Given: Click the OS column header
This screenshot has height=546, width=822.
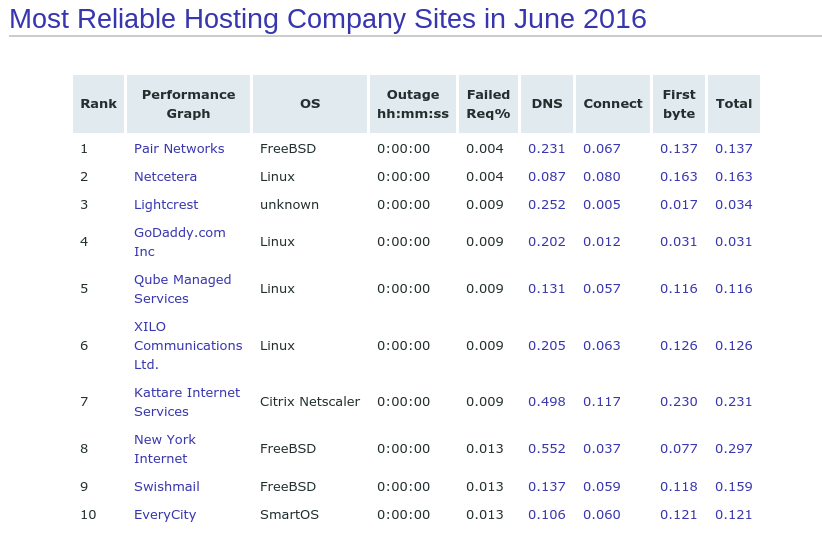Looking at the screenshot, I should [x=310, y=104].
